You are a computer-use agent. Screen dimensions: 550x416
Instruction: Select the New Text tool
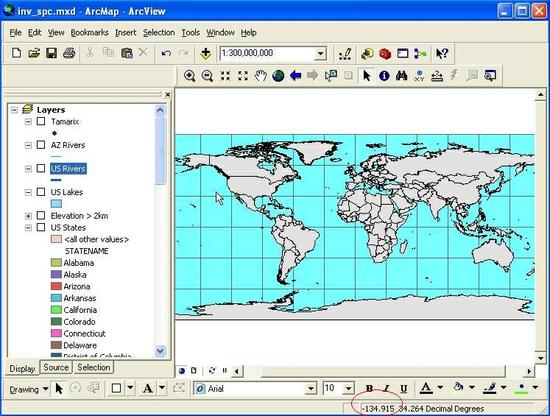148,388
